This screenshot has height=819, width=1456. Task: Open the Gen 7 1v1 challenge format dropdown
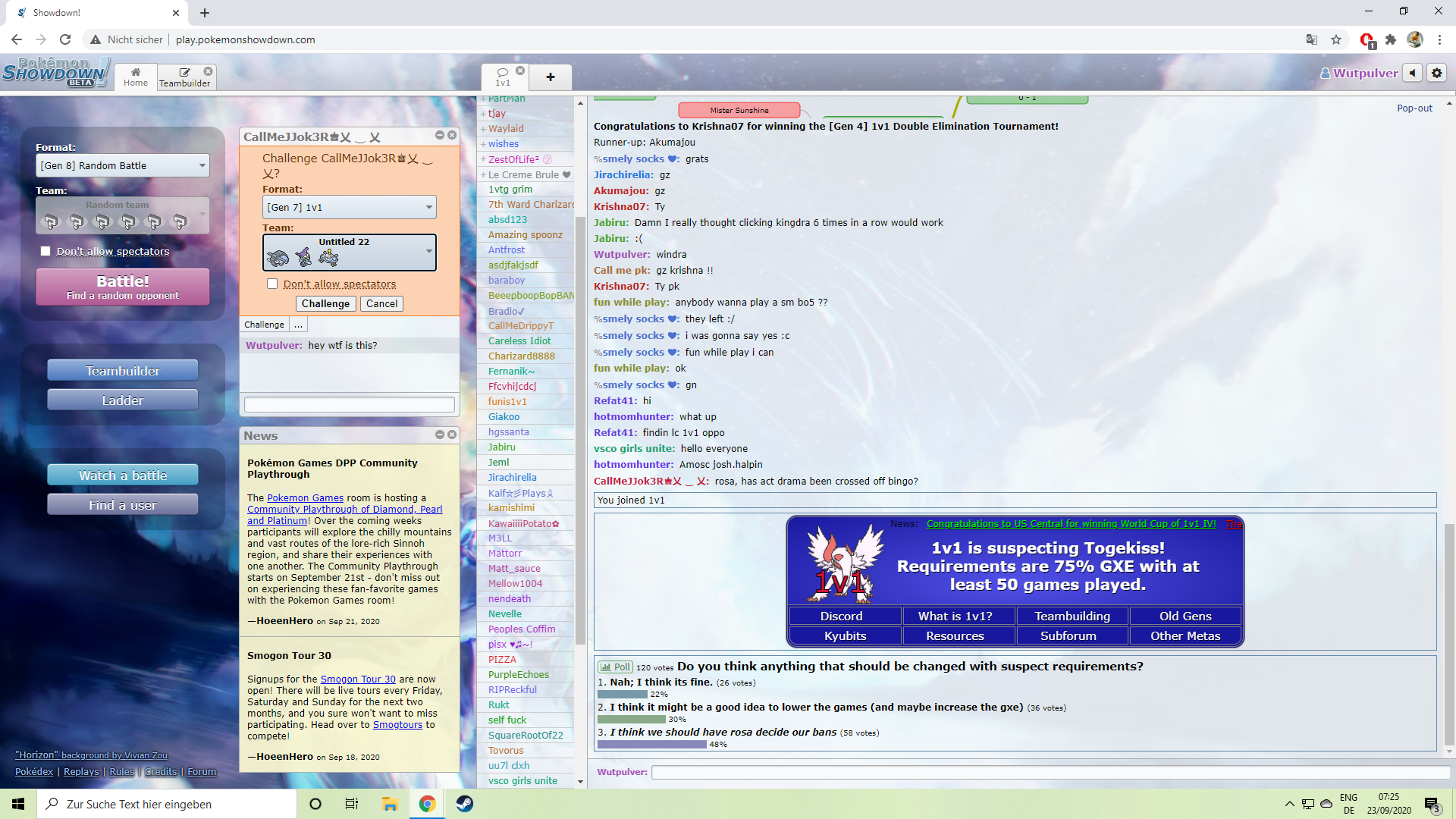[x=350, y=207]
